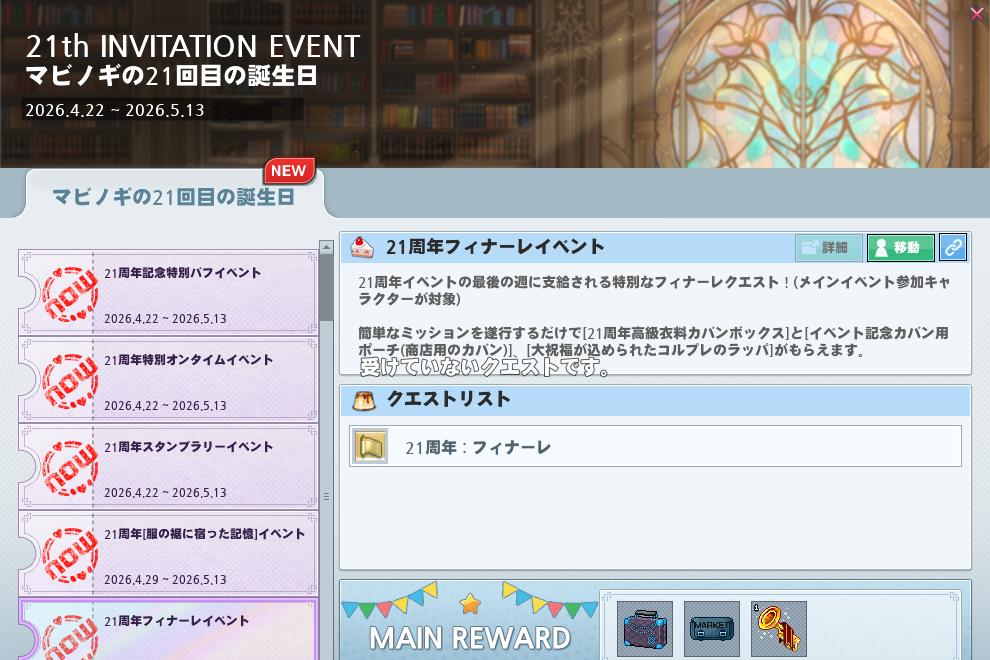Click the event list scrollbar thumb

tap(326, 288)
